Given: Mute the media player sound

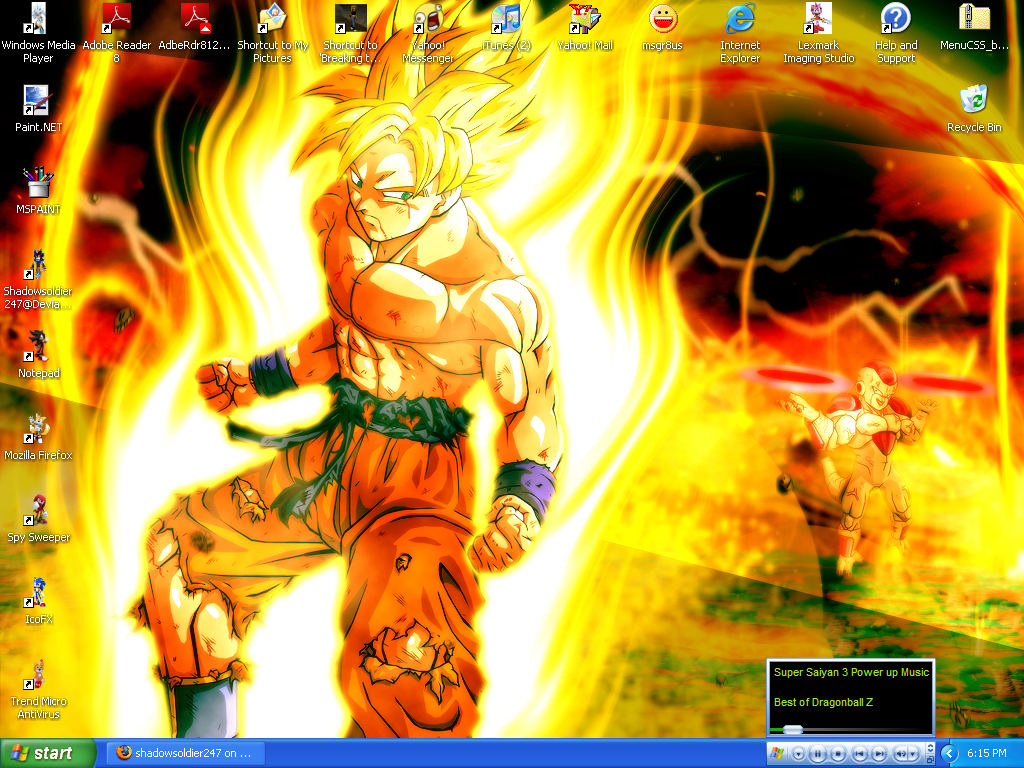Looking at the screenshot, I should pyautogui.click(x=901, y=754).
